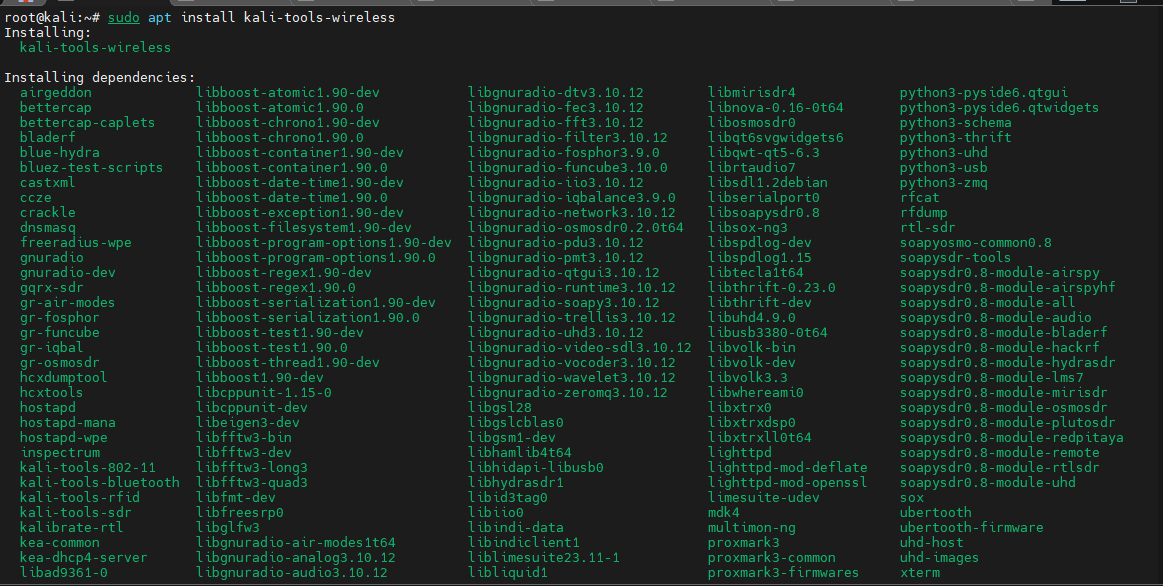This screenshot has height=586, width=1163.
Task: Click libcppunit-1.15-0 in the list
Action: tap(263, 392)
